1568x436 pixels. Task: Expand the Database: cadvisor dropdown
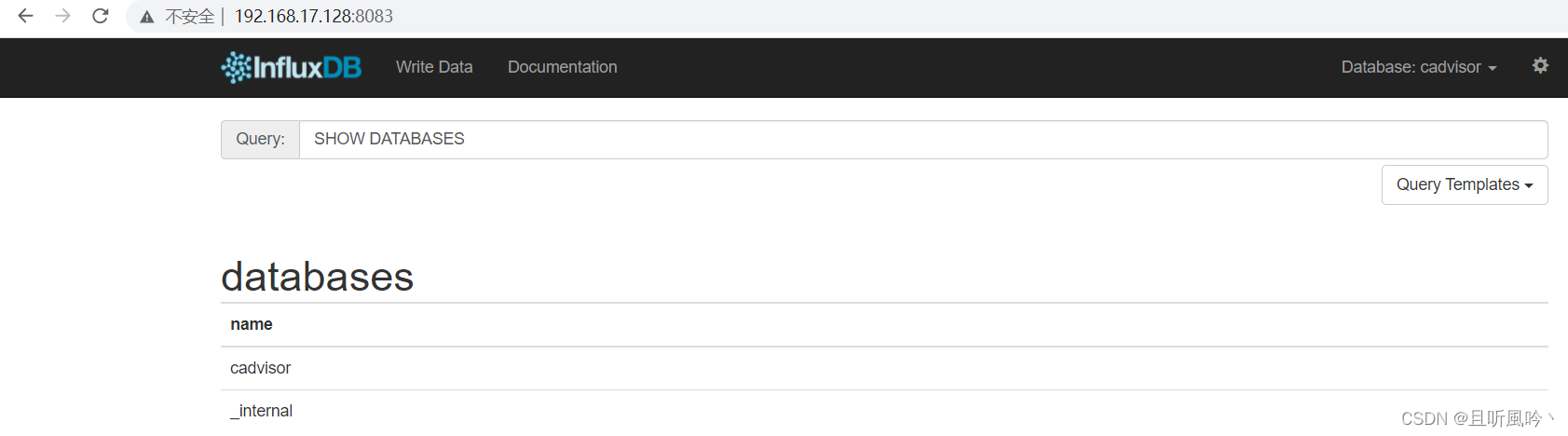[x=1419, y=67]
